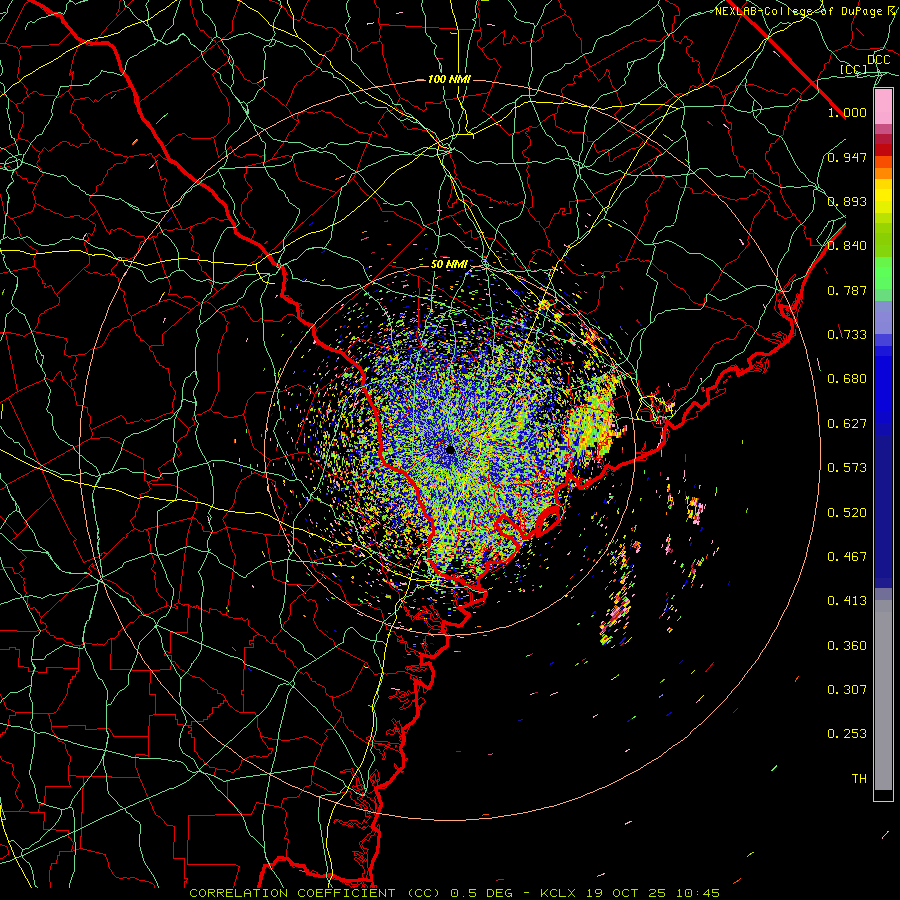Select the 0.893 scale value
Screen dimensions: 900x900
click(x=847, y=201)
